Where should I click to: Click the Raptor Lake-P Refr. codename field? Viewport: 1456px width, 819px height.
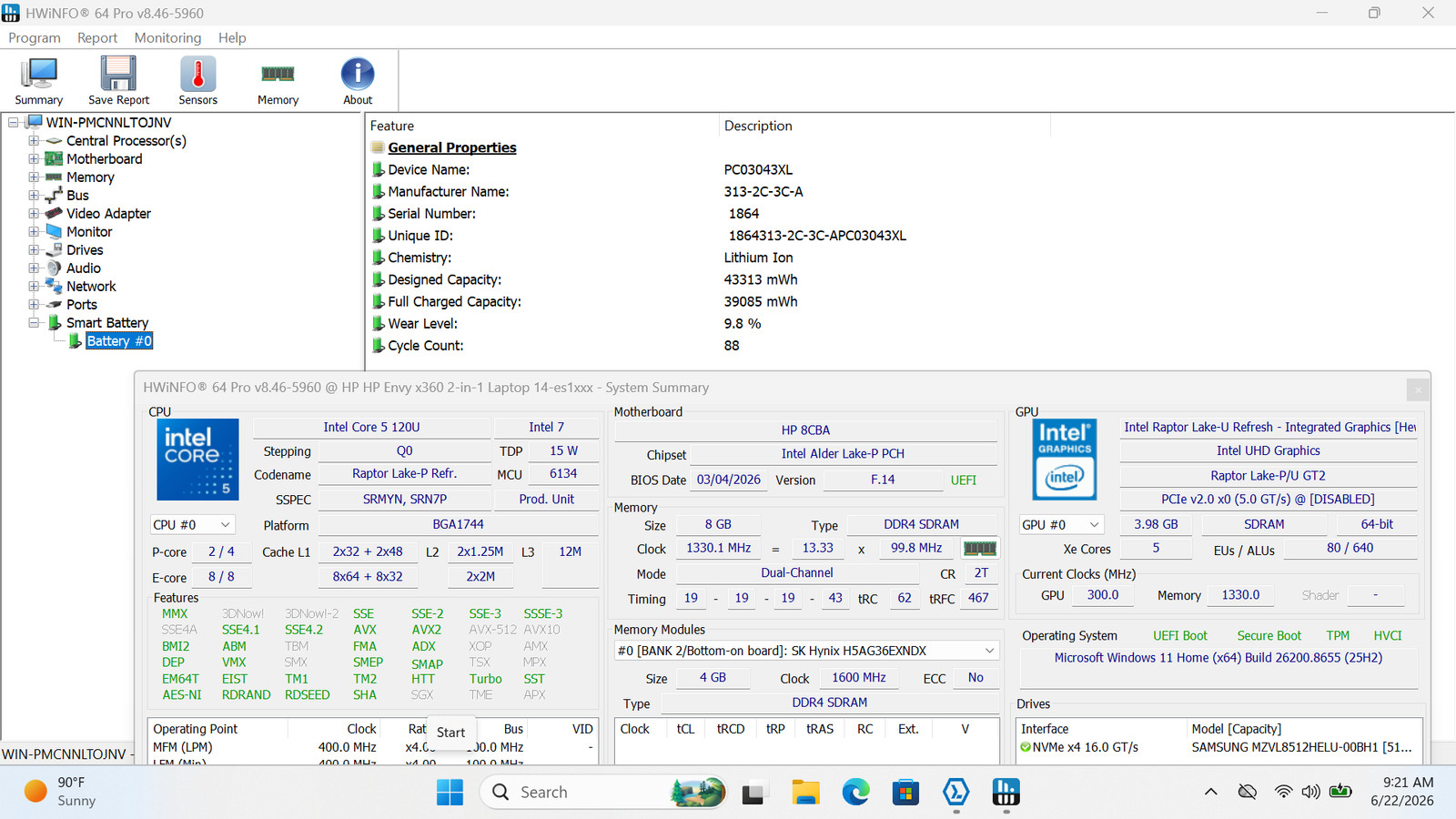point(404,474)
